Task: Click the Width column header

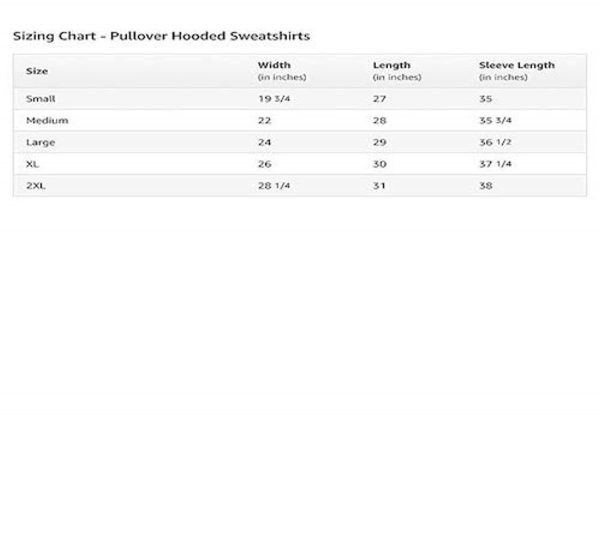Action: (274, 66)
